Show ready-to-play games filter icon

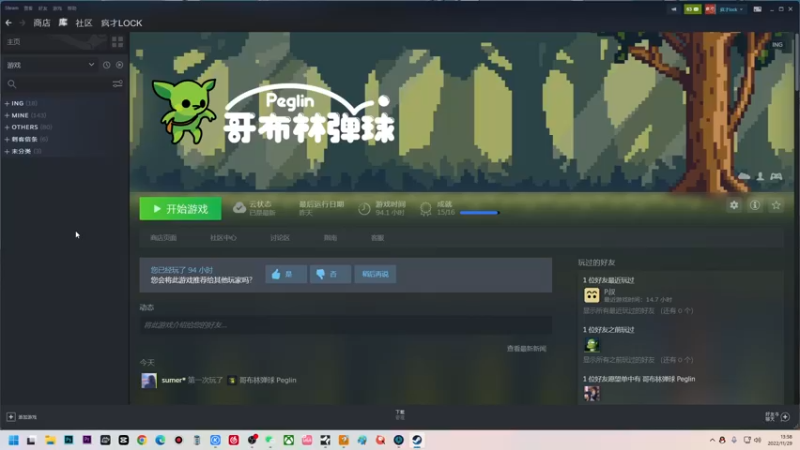[x=119, y=65]
